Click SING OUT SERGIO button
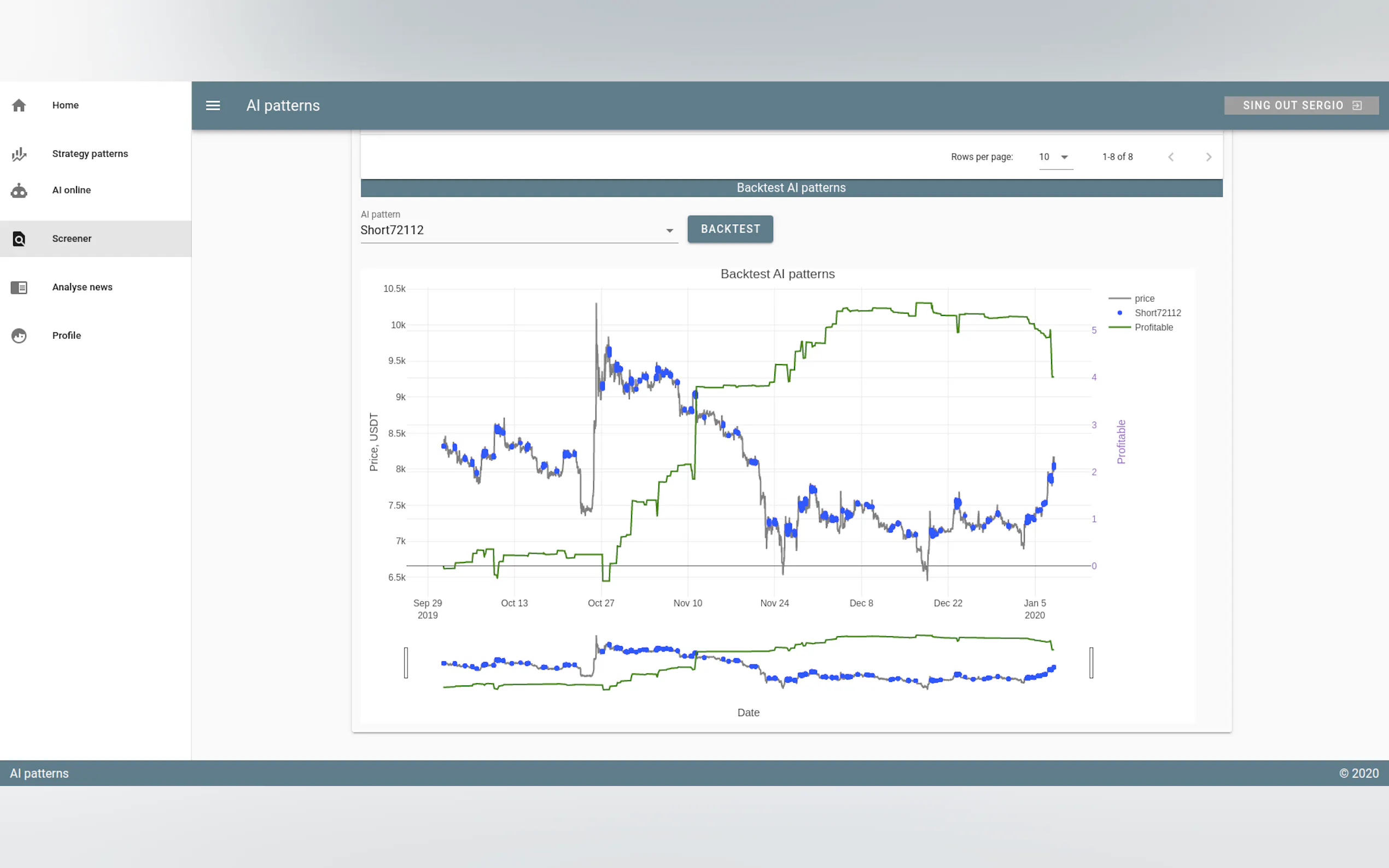 click(1300, 105)
